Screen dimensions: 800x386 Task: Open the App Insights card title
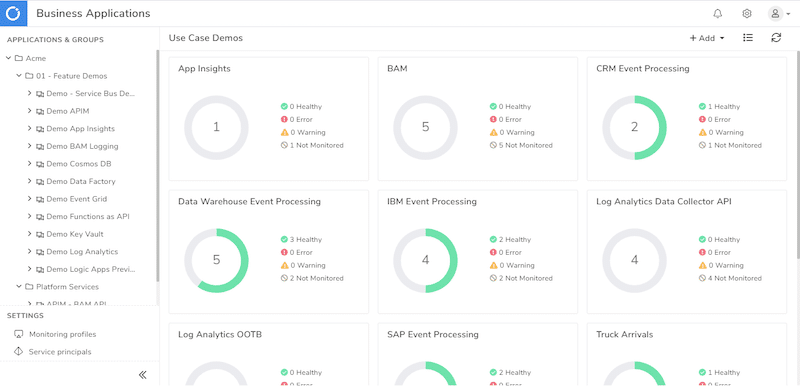pos(205,68)
